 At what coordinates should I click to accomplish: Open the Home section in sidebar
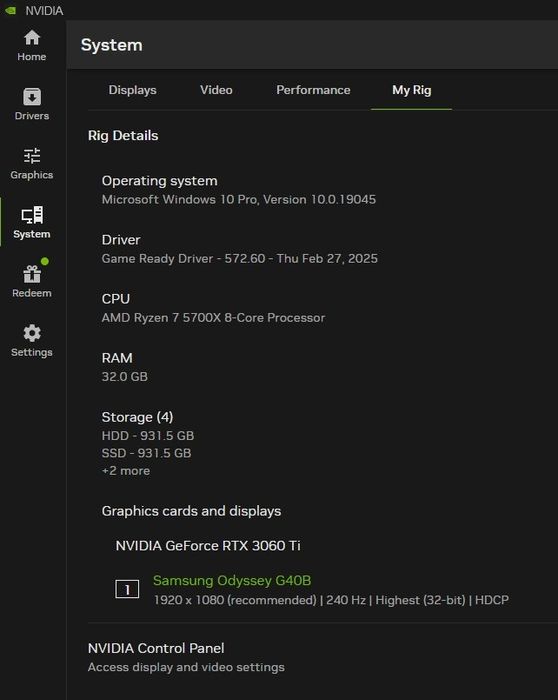(32, 46)
